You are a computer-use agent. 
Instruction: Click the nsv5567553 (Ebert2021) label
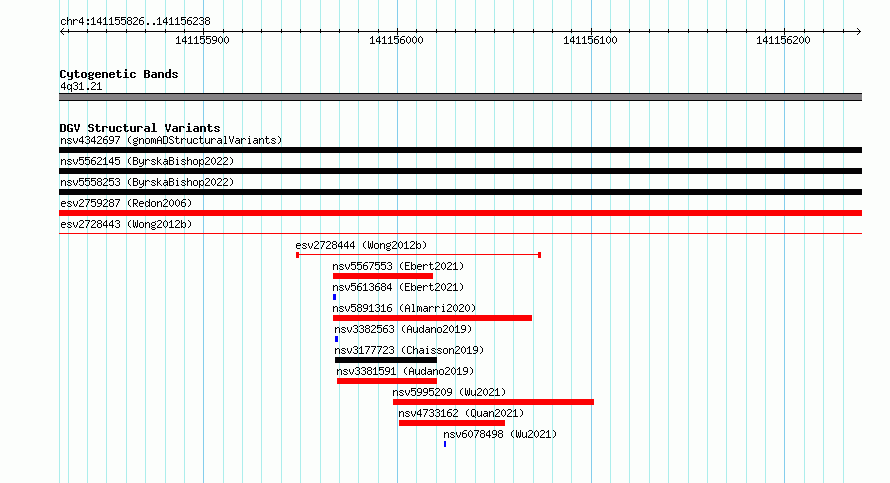398,266
